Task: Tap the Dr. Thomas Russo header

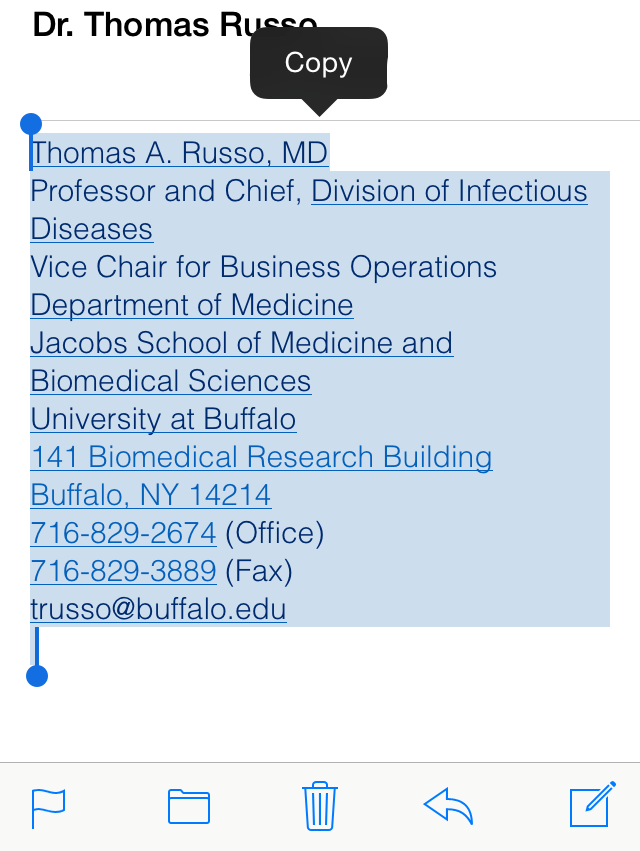Action: [x=140, y=25]
